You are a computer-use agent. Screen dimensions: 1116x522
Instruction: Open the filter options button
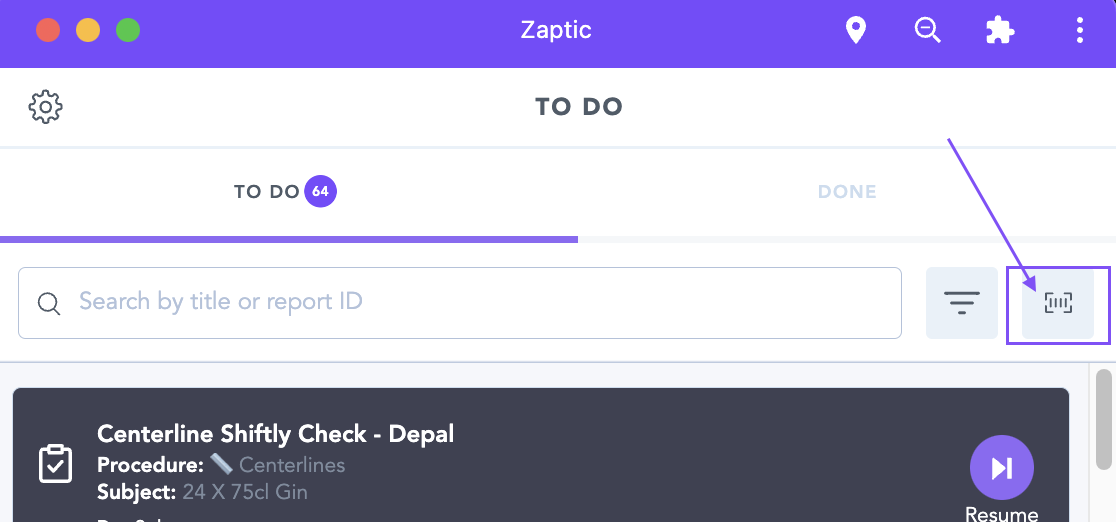coord(962,302)
